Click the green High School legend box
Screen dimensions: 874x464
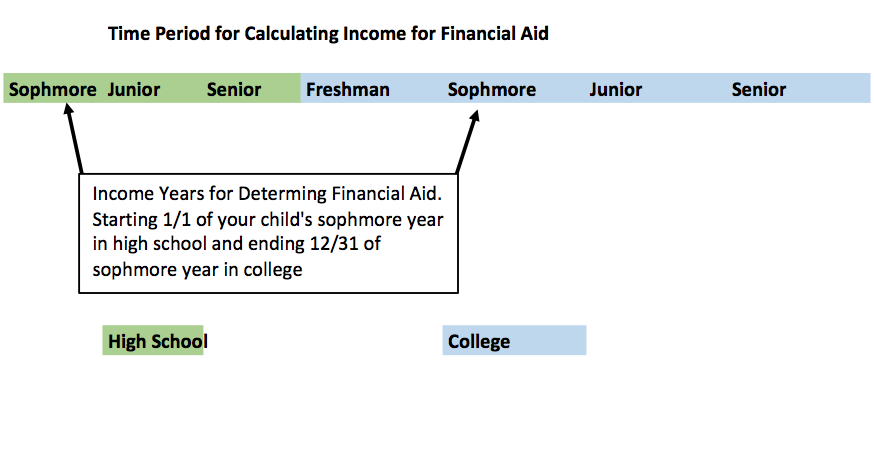click(x=153, y=340)
